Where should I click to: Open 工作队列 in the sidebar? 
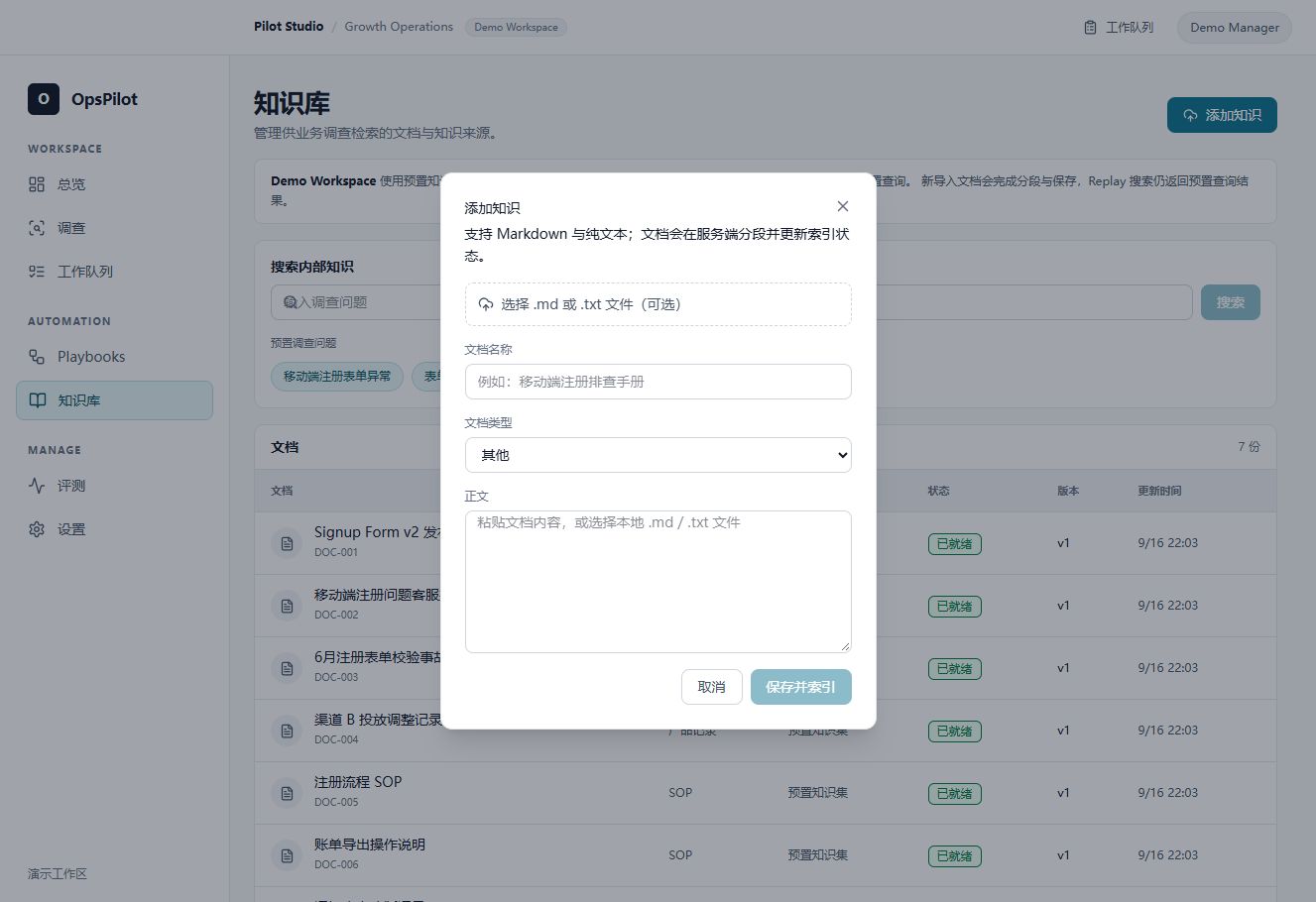click(x=114, y=272)
